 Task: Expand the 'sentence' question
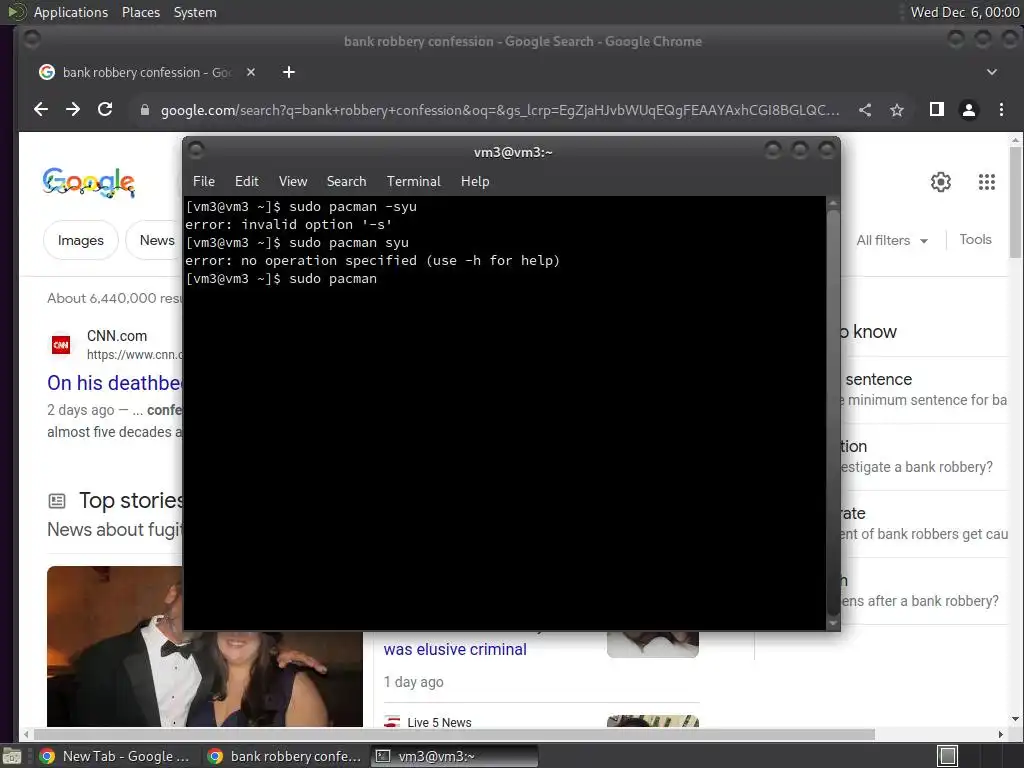click(925, 390)
